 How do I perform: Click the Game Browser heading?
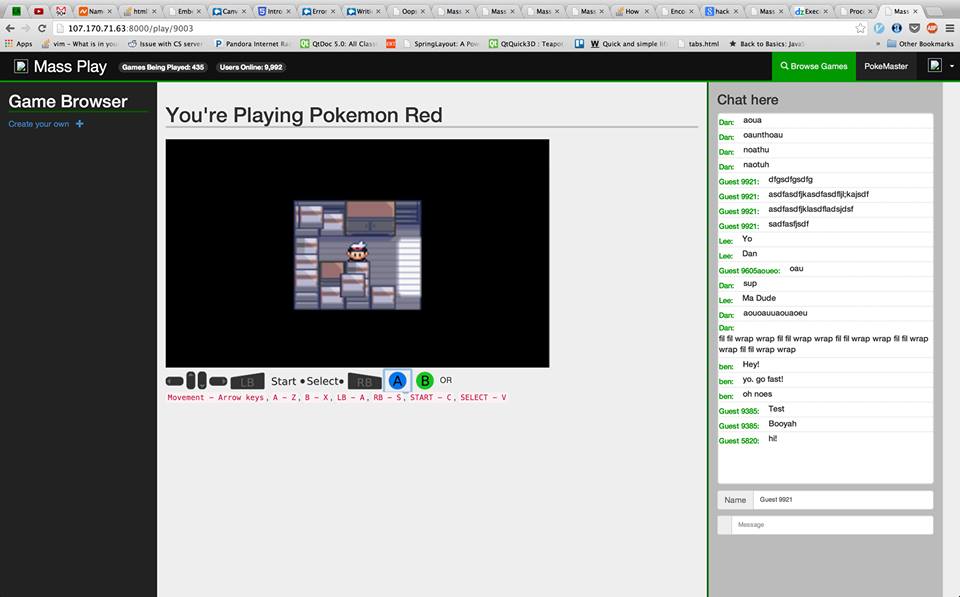68,102
